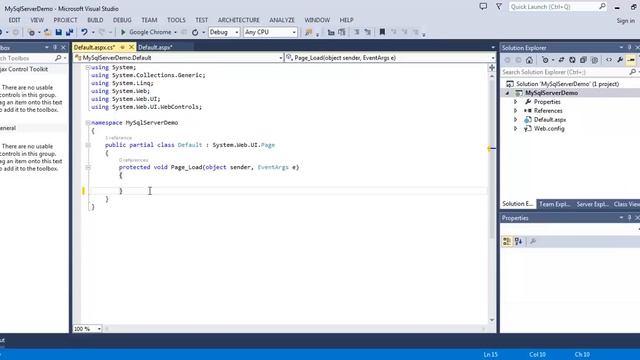
Task: Open the ARCHITECTURE menu
Action: tap(238, 20)
